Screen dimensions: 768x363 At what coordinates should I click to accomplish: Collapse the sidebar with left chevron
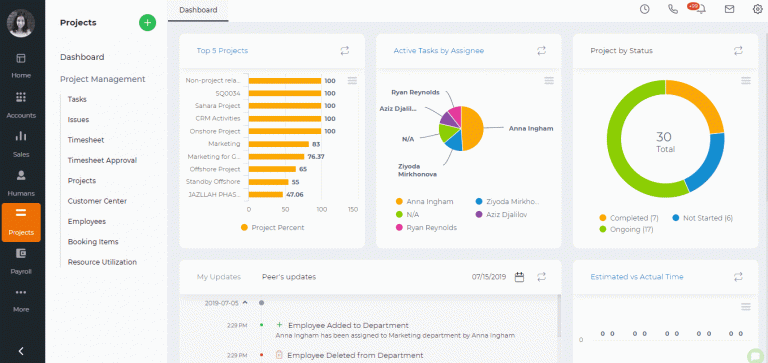coord(21,351)
